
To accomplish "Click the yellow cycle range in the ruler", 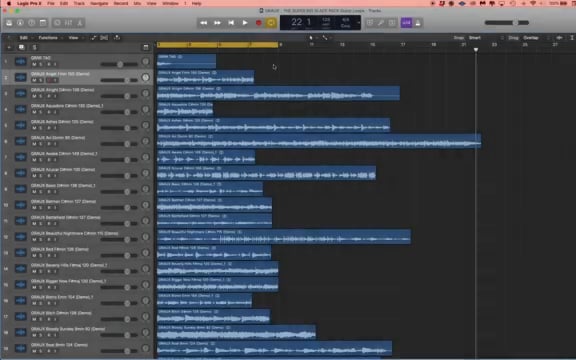I will point(217,45).
